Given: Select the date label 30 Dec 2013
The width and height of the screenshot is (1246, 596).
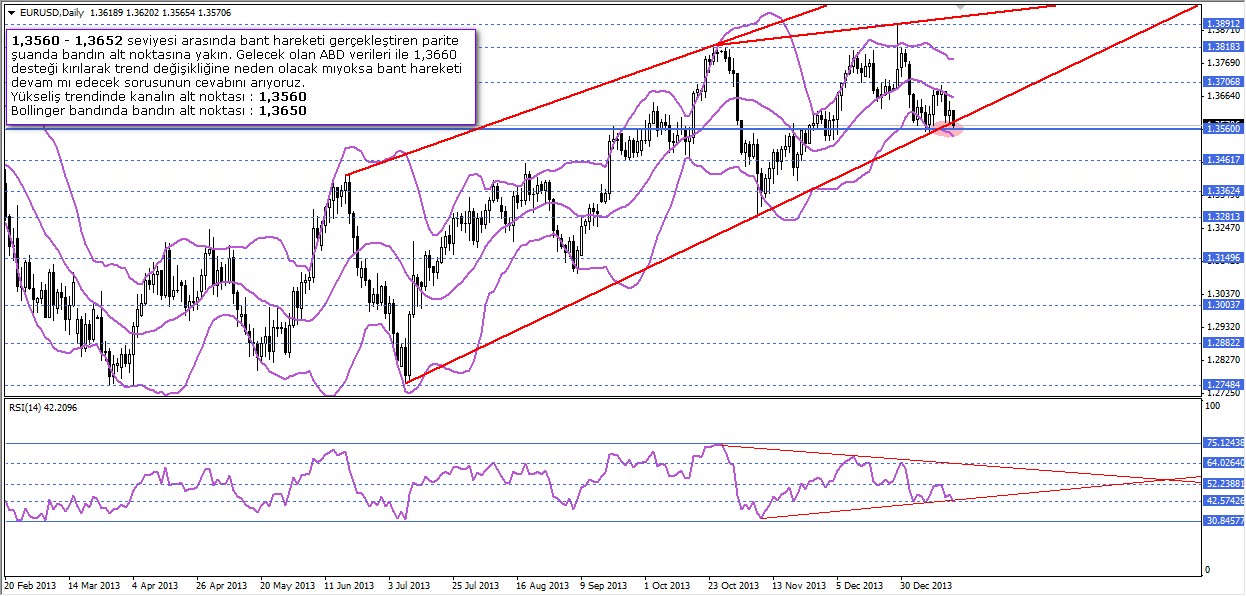Looking at the screenshot, I should click(x=926, y=585).
